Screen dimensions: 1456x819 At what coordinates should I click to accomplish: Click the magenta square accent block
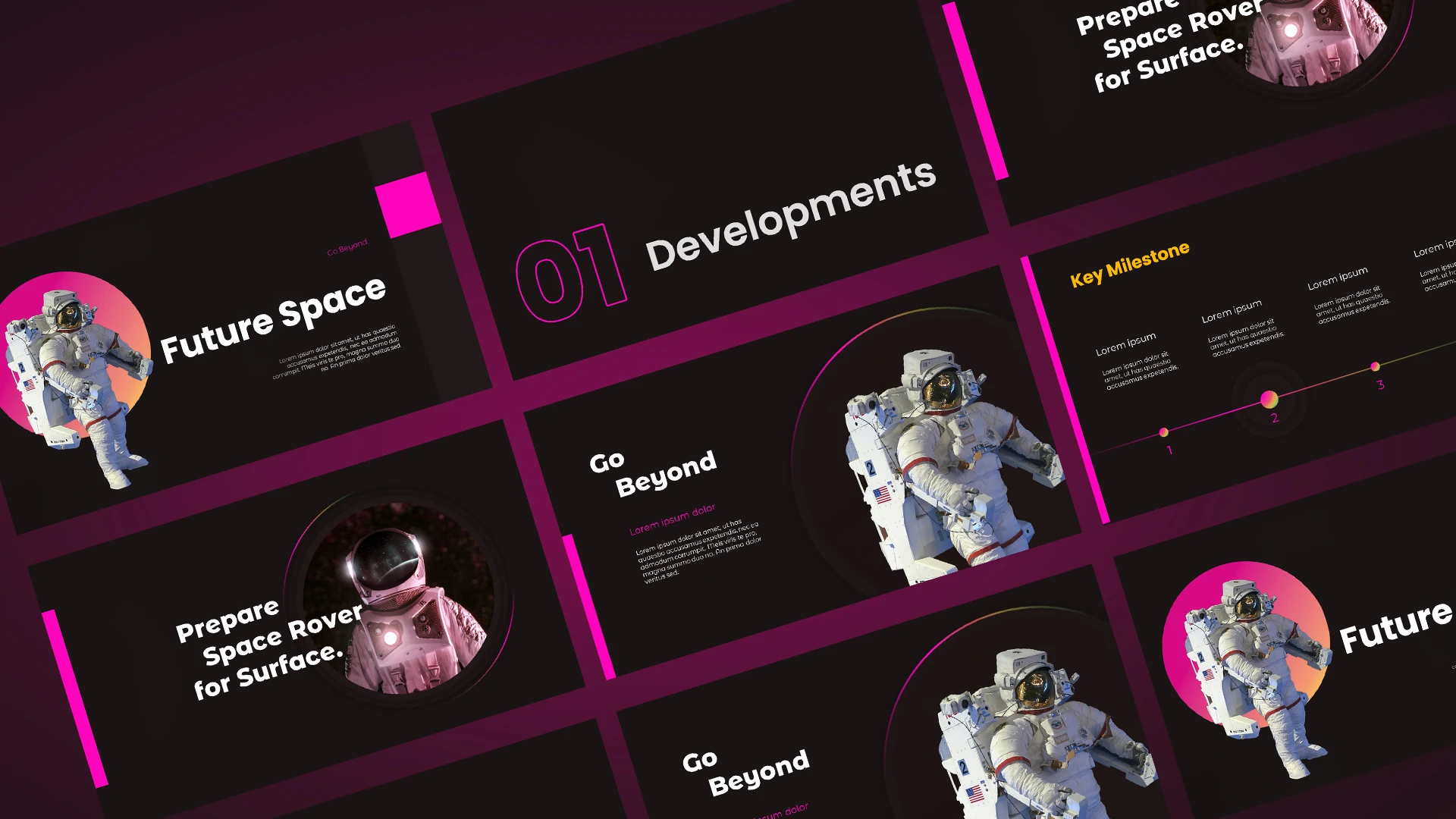tap(408, 203)
